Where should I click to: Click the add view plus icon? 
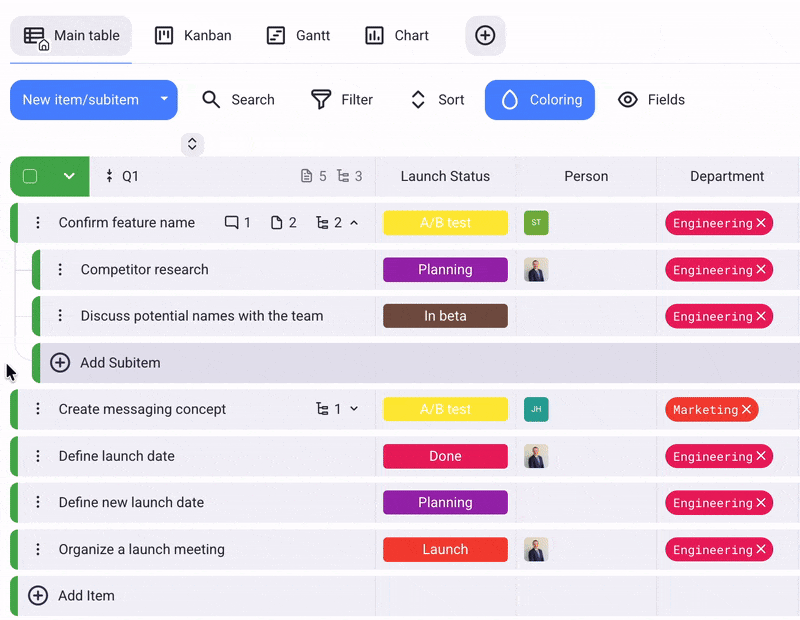[x=485, y=36]
